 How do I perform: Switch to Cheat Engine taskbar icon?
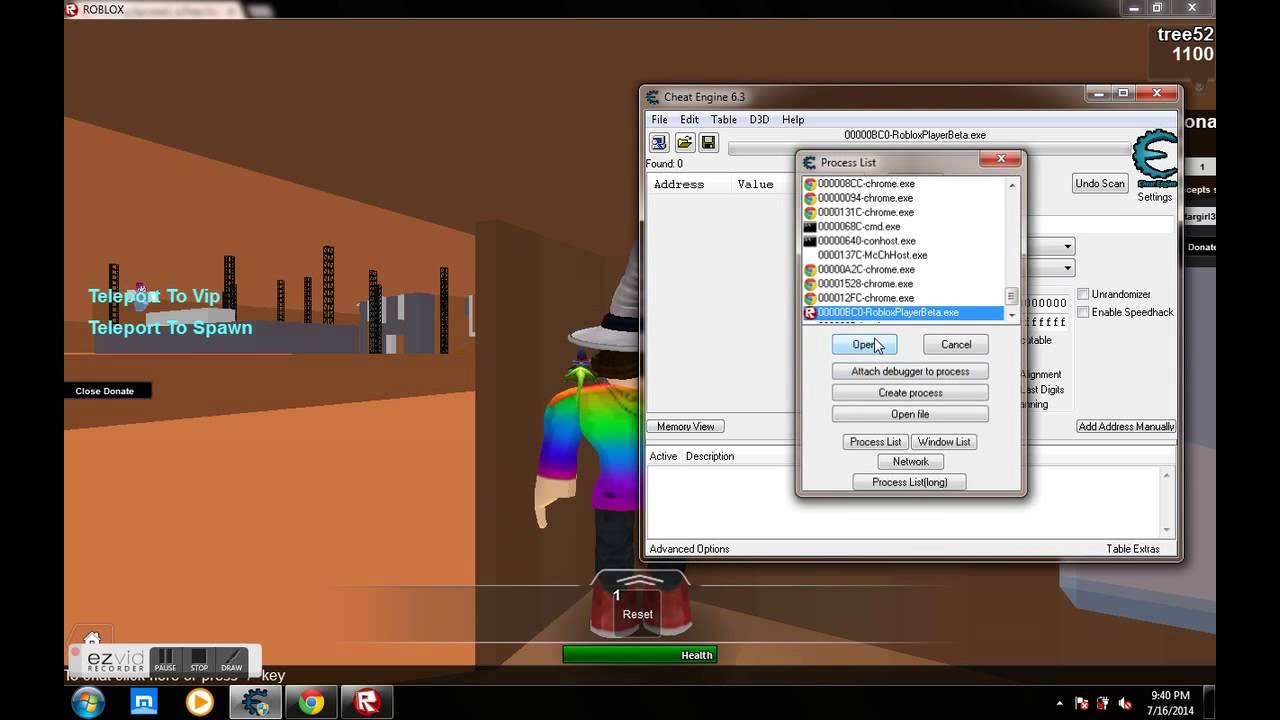256,702
